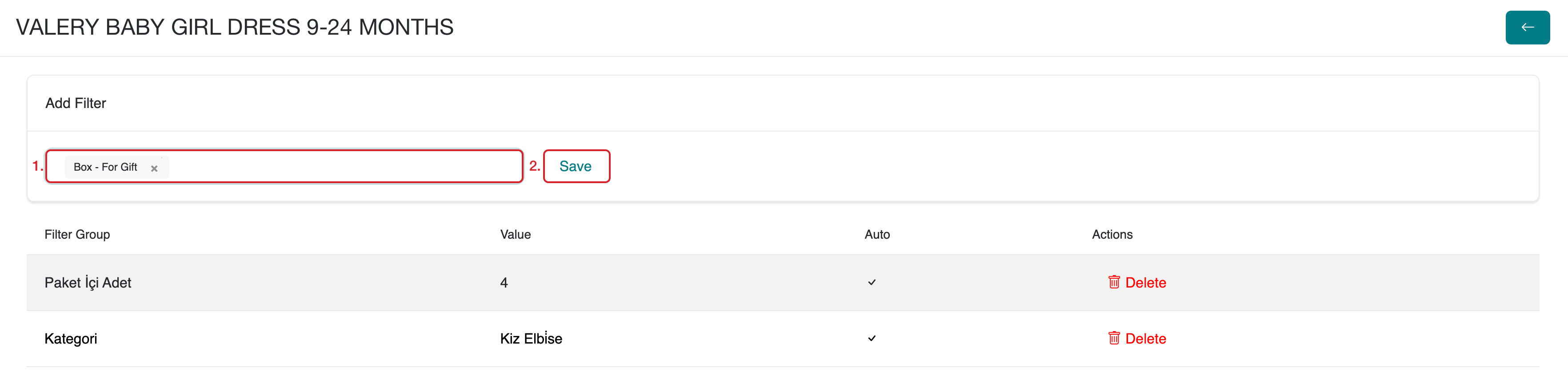Click the Add Filter panel heading
This screenshot has height=384, width=1568.
point(76,104)
